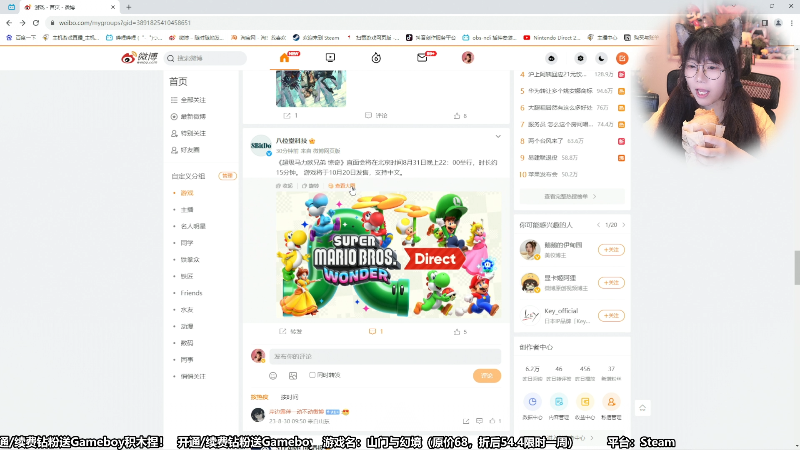Open the top post's image thumbnail
The image size is (800, 450).
311,89
